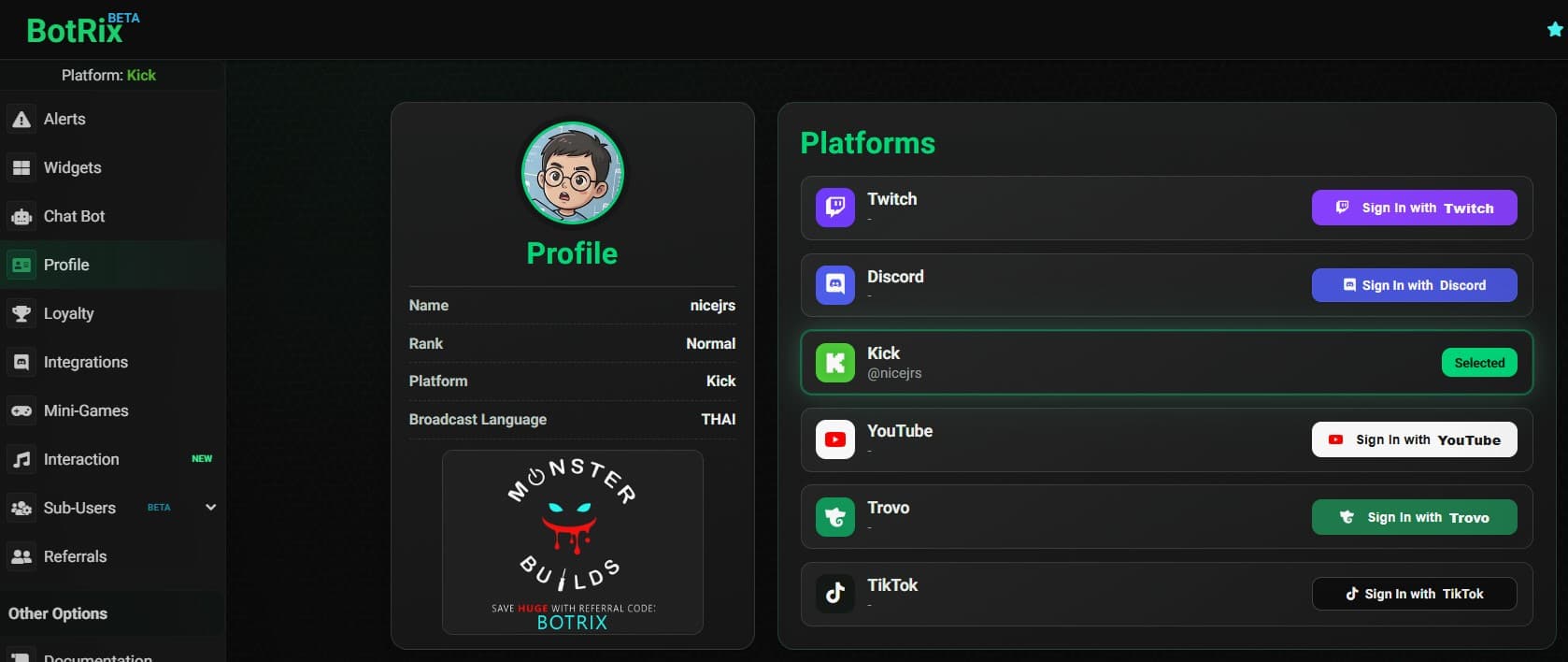Open Widgets menu item
1568x662 pixels.
[x=112, y=168]
